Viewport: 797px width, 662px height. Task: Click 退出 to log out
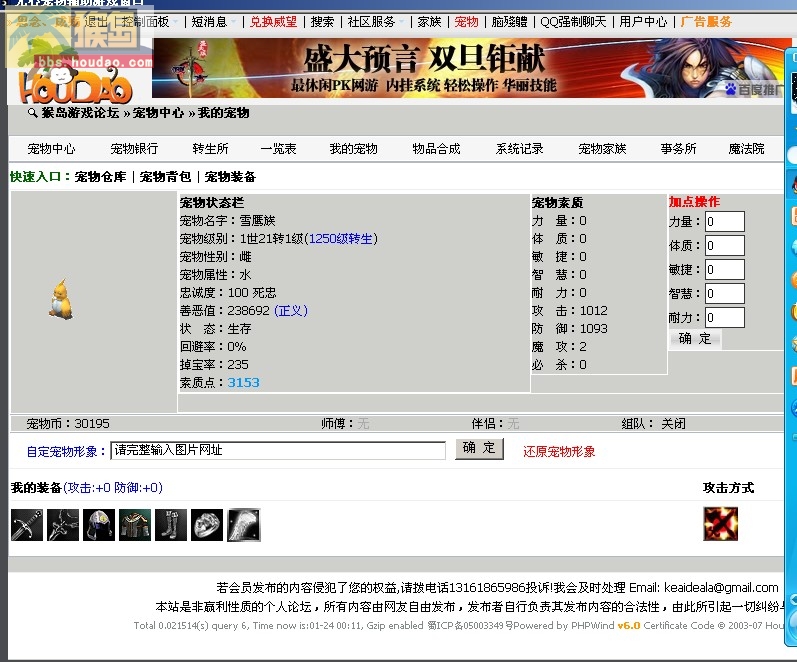click(x=97, y=22)
